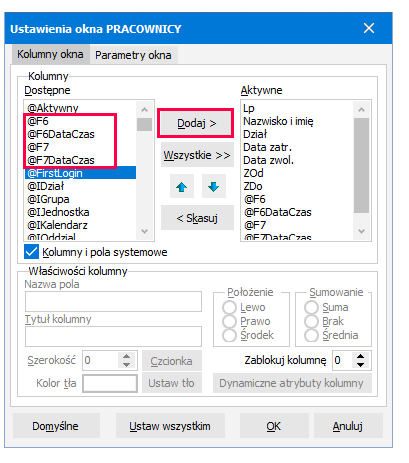This screenshot has width=409, height=463.
Task: Click Aktywne list scrollbar thumb
Action: coord(361,165)
